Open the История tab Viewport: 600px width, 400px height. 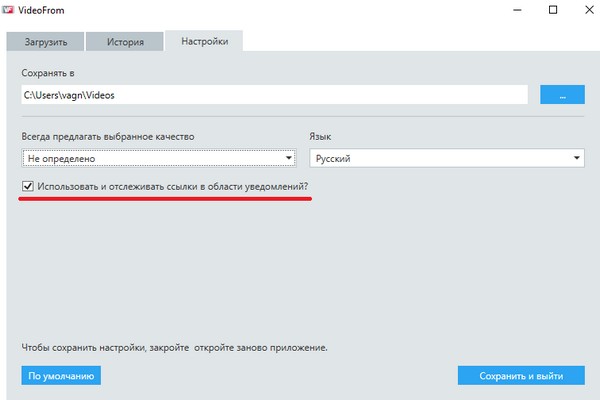pyautogui.click(x=125, y=41)
